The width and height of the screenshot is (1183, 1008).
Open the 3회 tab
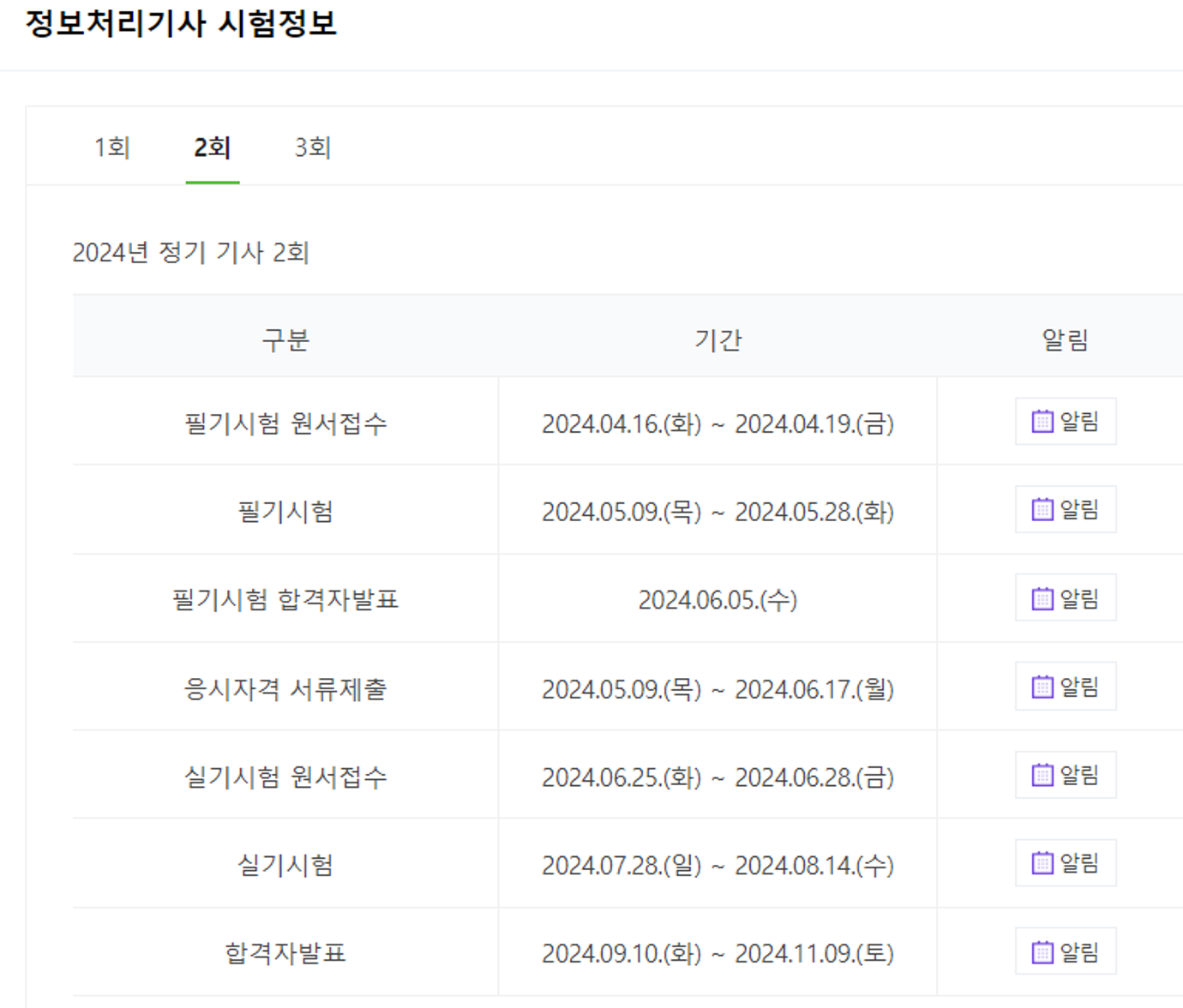click(x=313, y=147)
